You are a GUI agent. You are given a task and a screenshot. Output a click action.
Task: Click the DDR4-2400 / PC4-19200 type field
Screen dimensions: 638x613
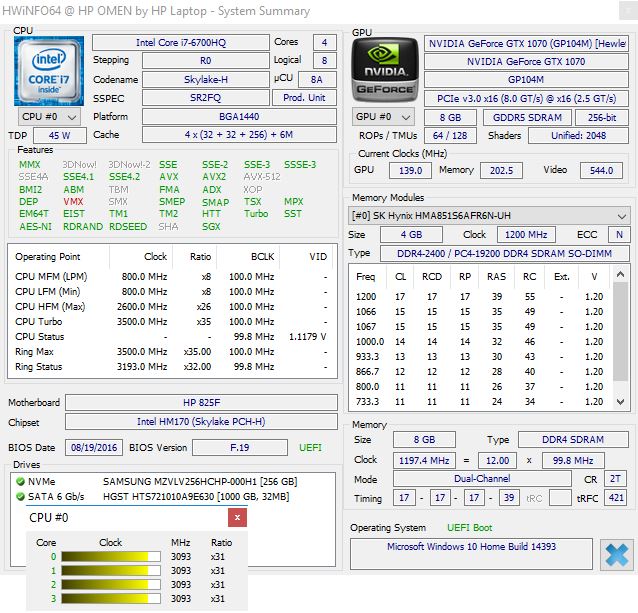505,253
